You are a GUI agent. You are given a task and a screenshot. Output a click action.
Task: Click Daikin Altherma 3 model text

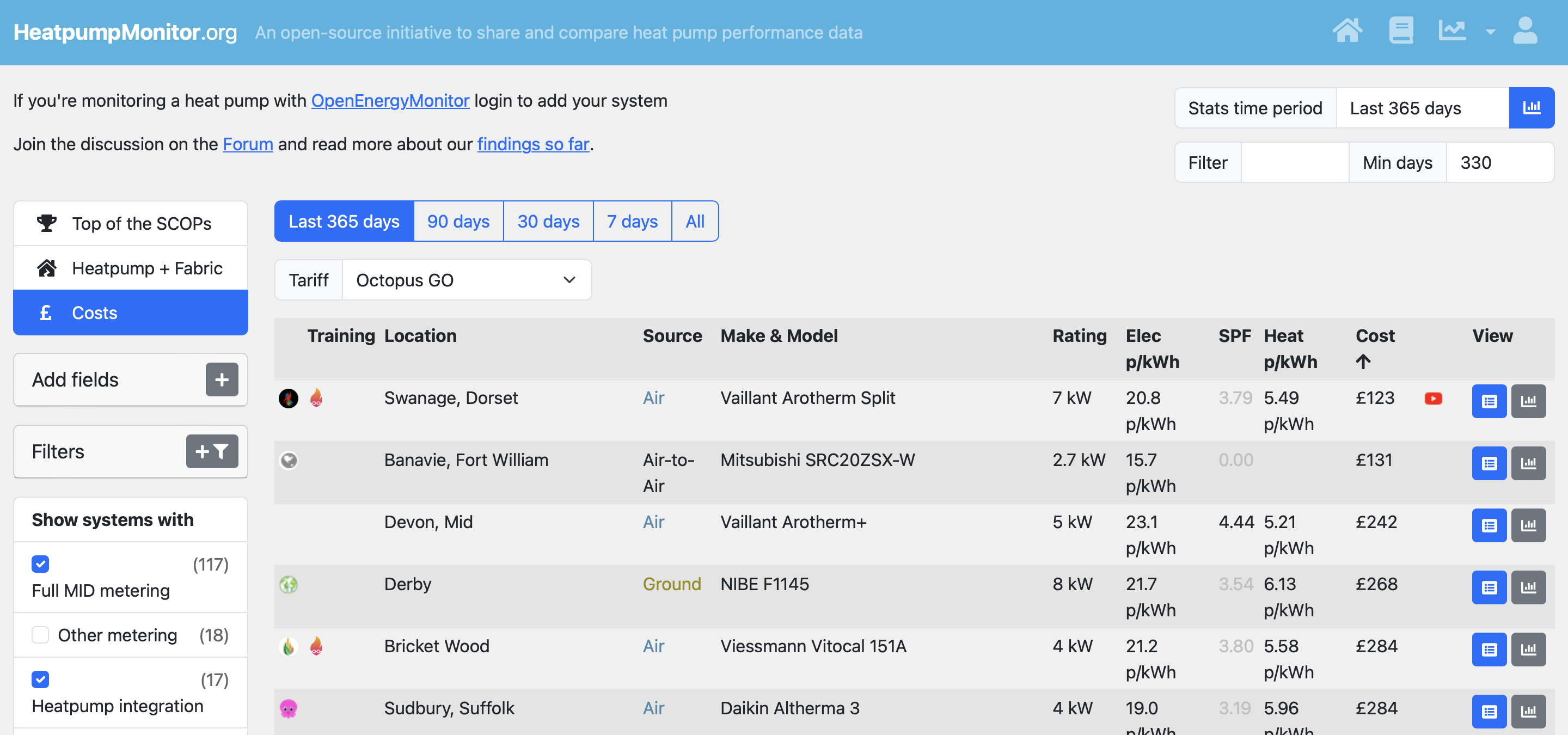pyautogui.click(x=789, y=708)
